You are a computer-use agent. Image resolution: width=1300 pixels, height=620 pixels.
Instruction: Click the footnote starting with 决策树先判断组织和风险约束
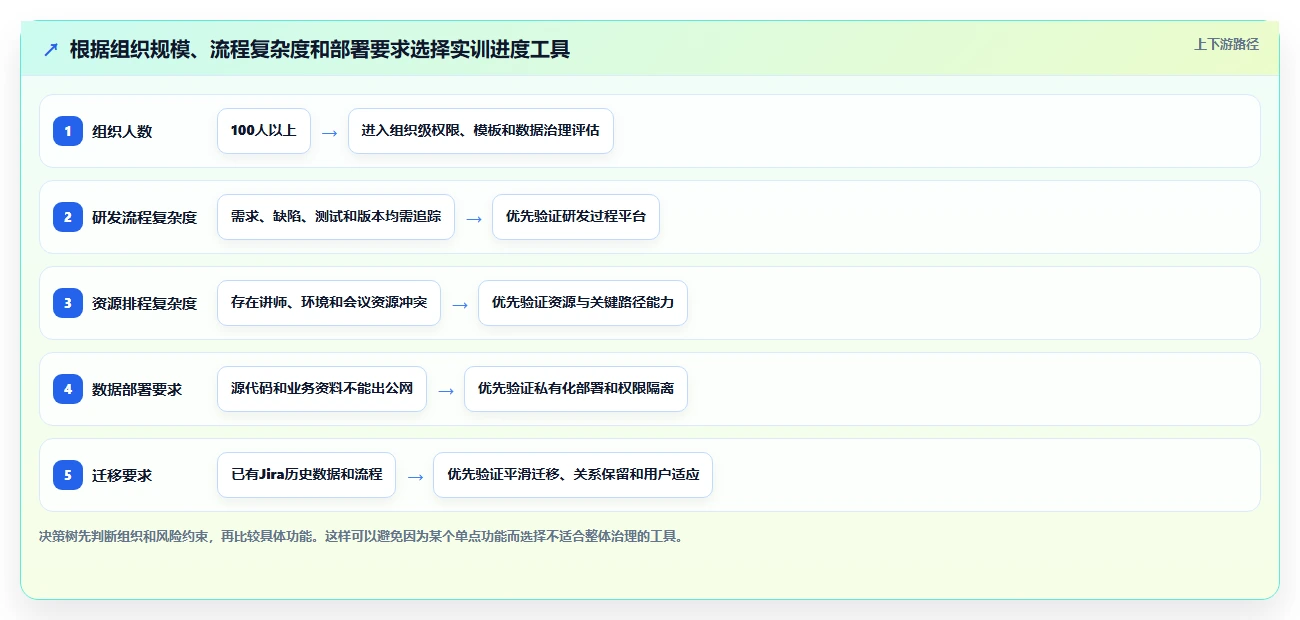coord(363,536)
